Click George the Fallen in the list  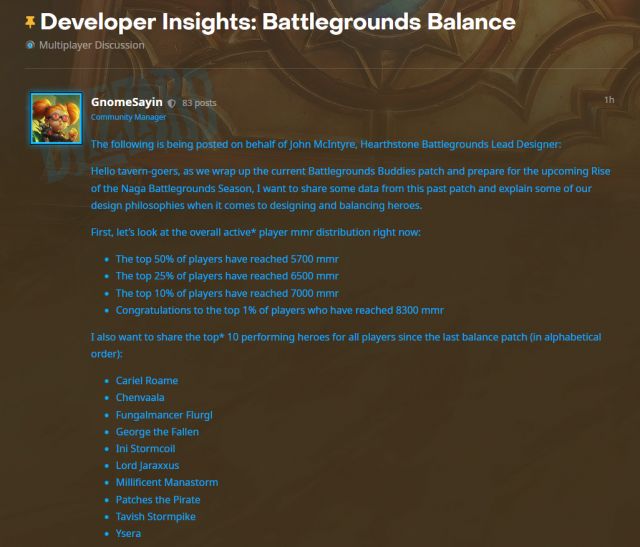pos(157,432)
